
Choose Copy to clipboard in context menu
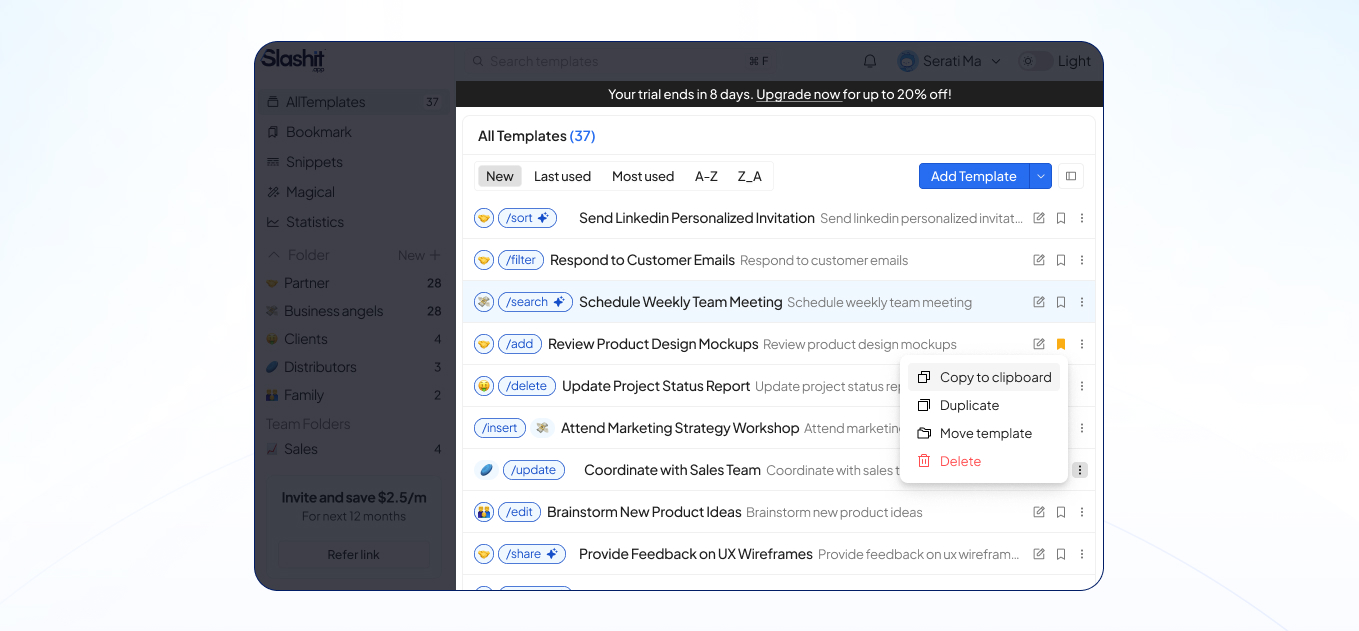click(984, 377)
